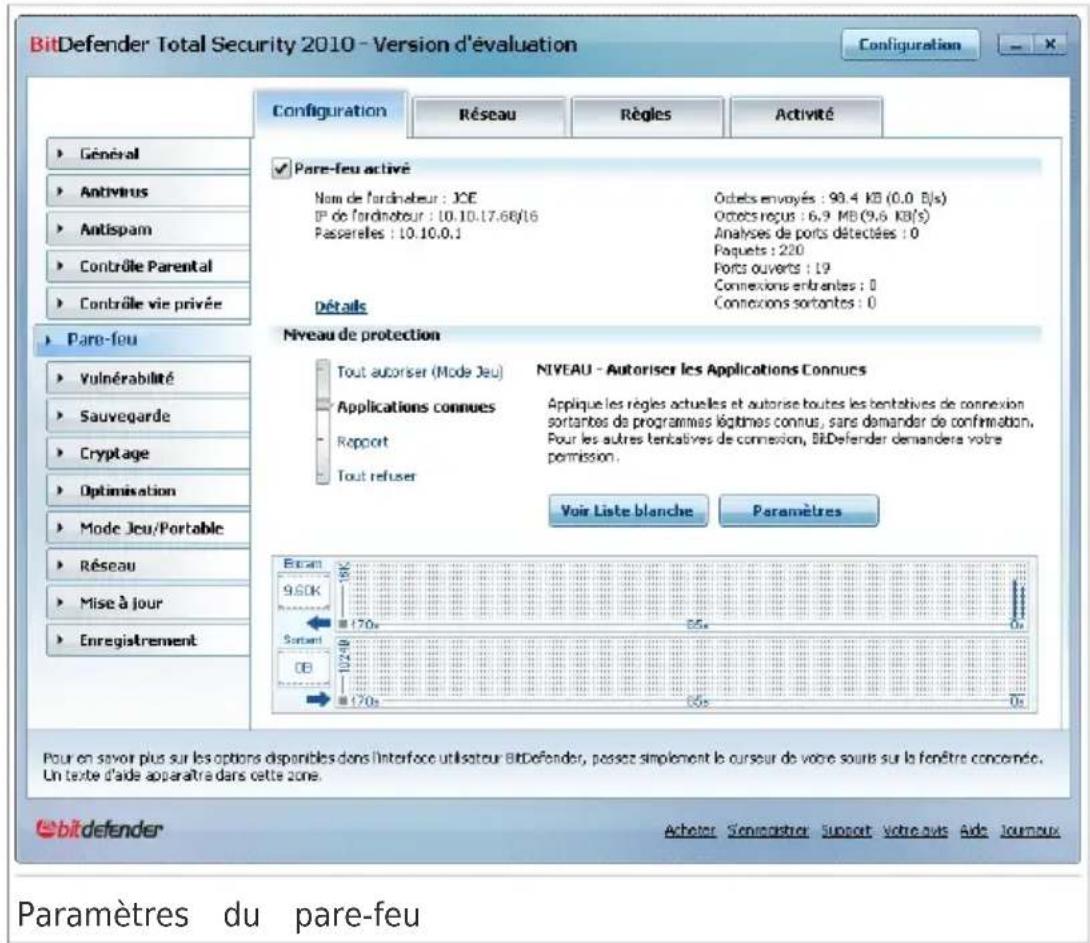Open the Antivirus settings section
Viewport: 1090px width, 943px height.
click(x=148, y=191)
